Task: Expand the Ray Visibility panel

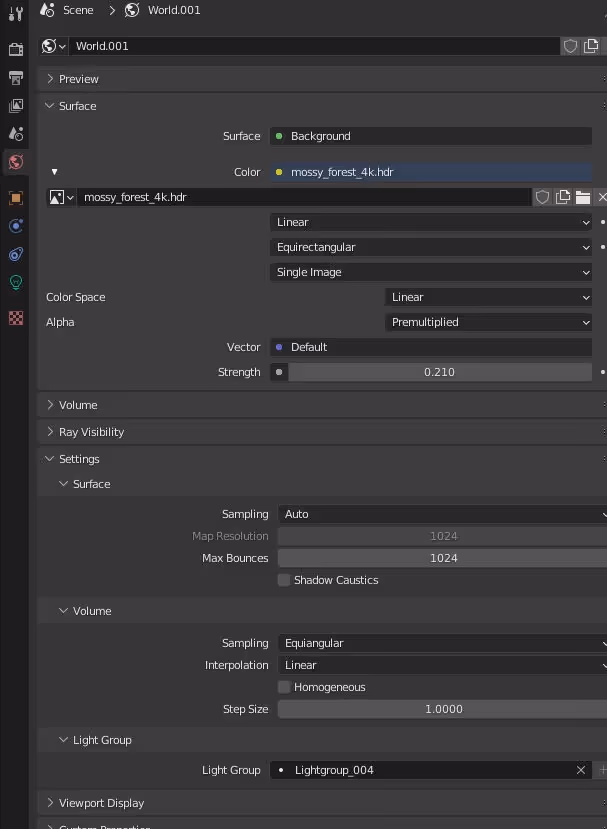Action: point(323,432)
